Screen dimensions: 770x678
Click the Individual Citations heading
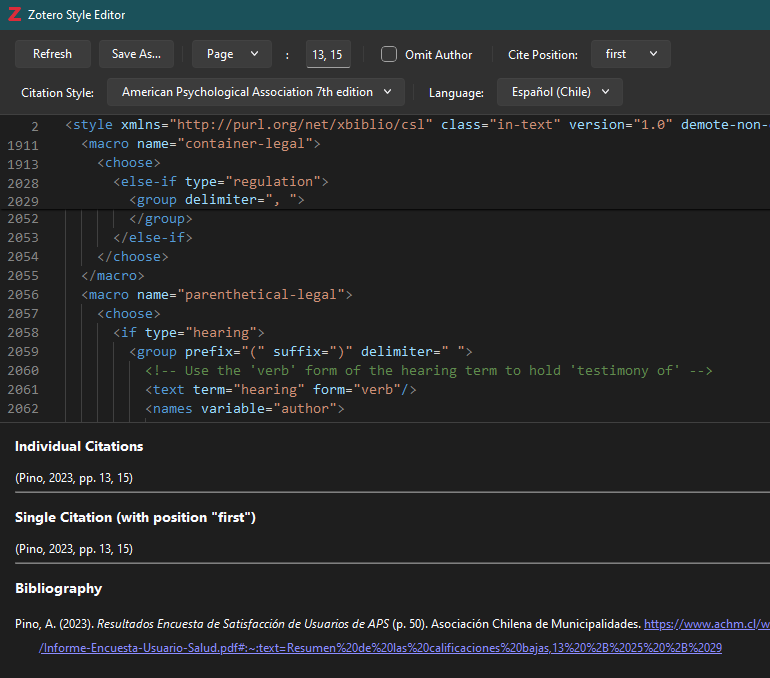tap(79, 446)
